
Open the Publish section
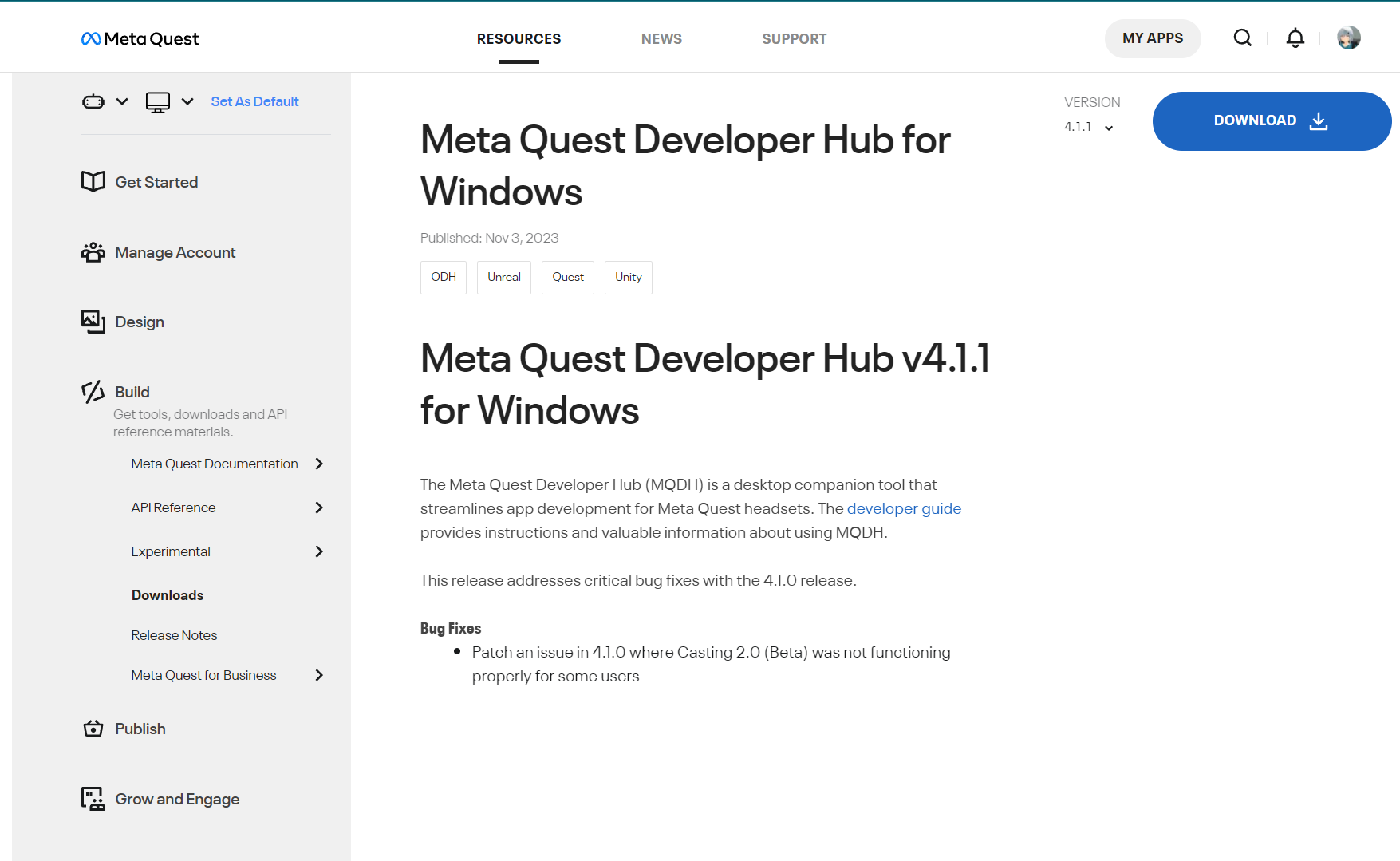pos(140,729)
